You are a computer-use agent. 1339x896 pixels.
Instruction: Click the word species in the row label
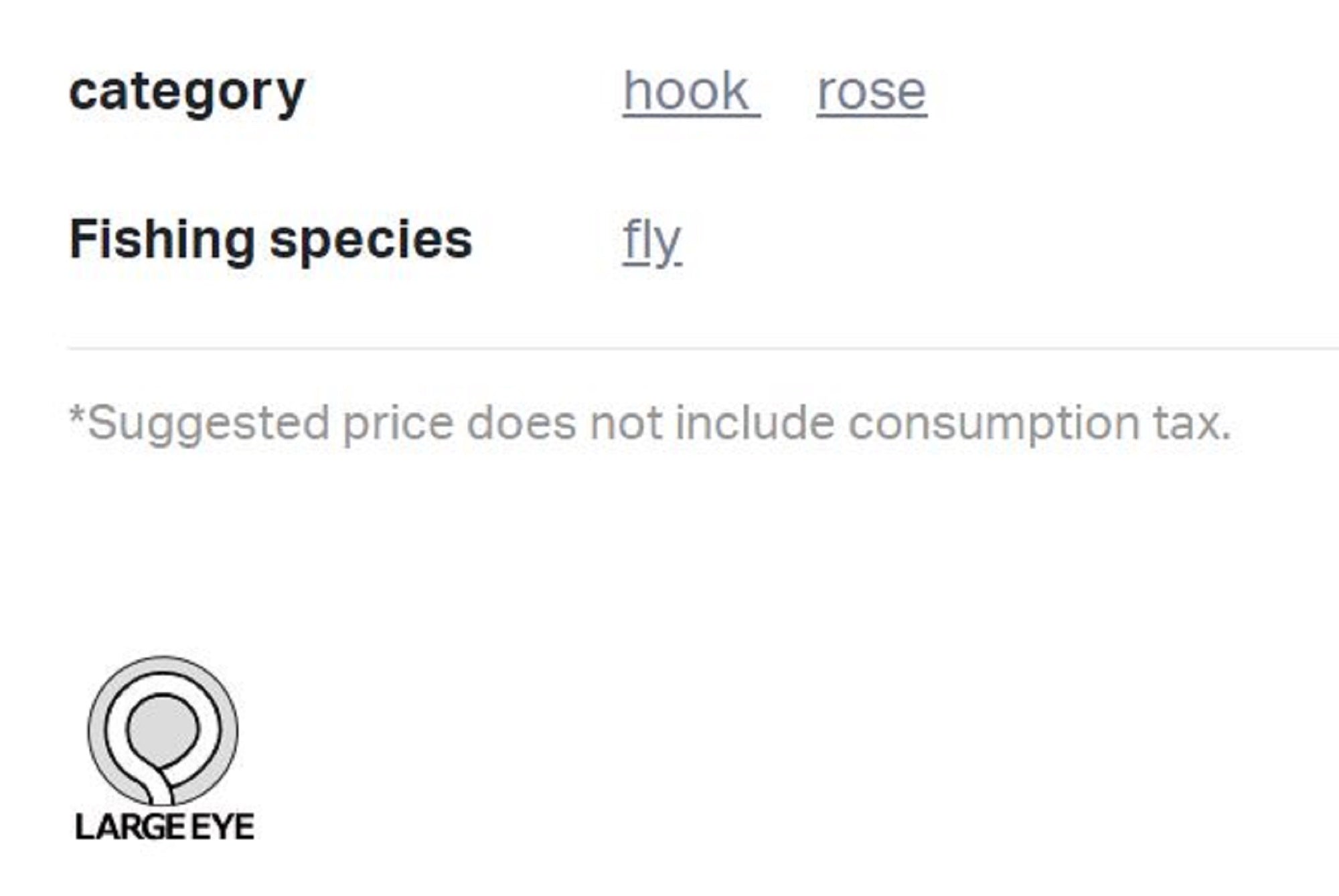click(371, 240)
